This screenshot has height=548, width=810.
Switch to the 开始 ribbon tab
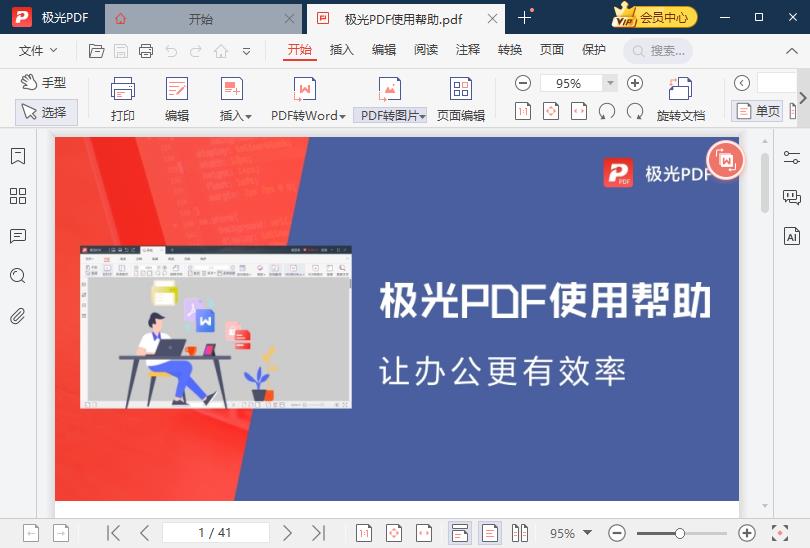pos(300,50)
